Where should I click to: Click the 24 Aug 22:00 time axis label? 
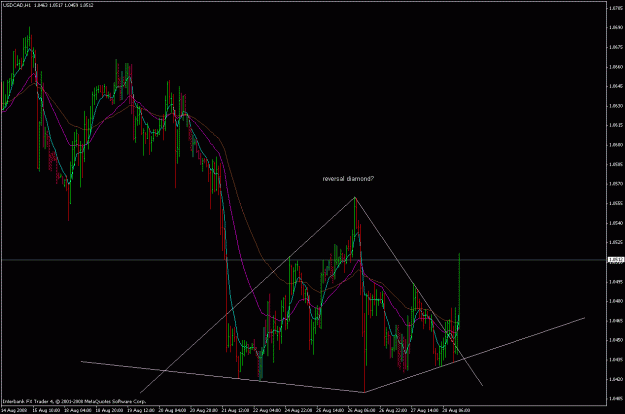coord(299,410)
